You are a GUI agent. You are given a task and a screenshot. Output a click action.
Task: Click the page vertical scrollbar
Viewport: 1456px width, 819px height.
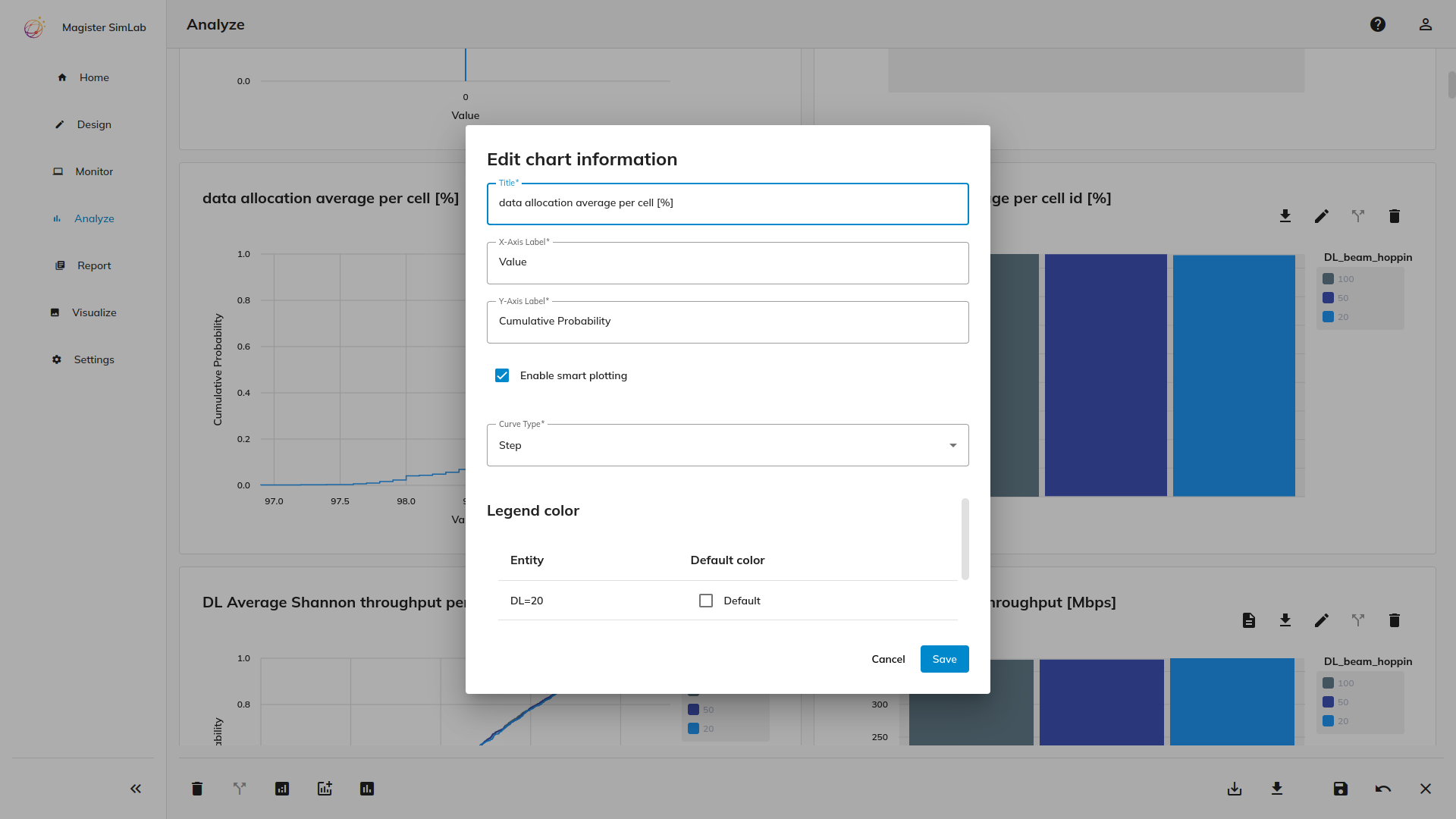coord(1451,85)
